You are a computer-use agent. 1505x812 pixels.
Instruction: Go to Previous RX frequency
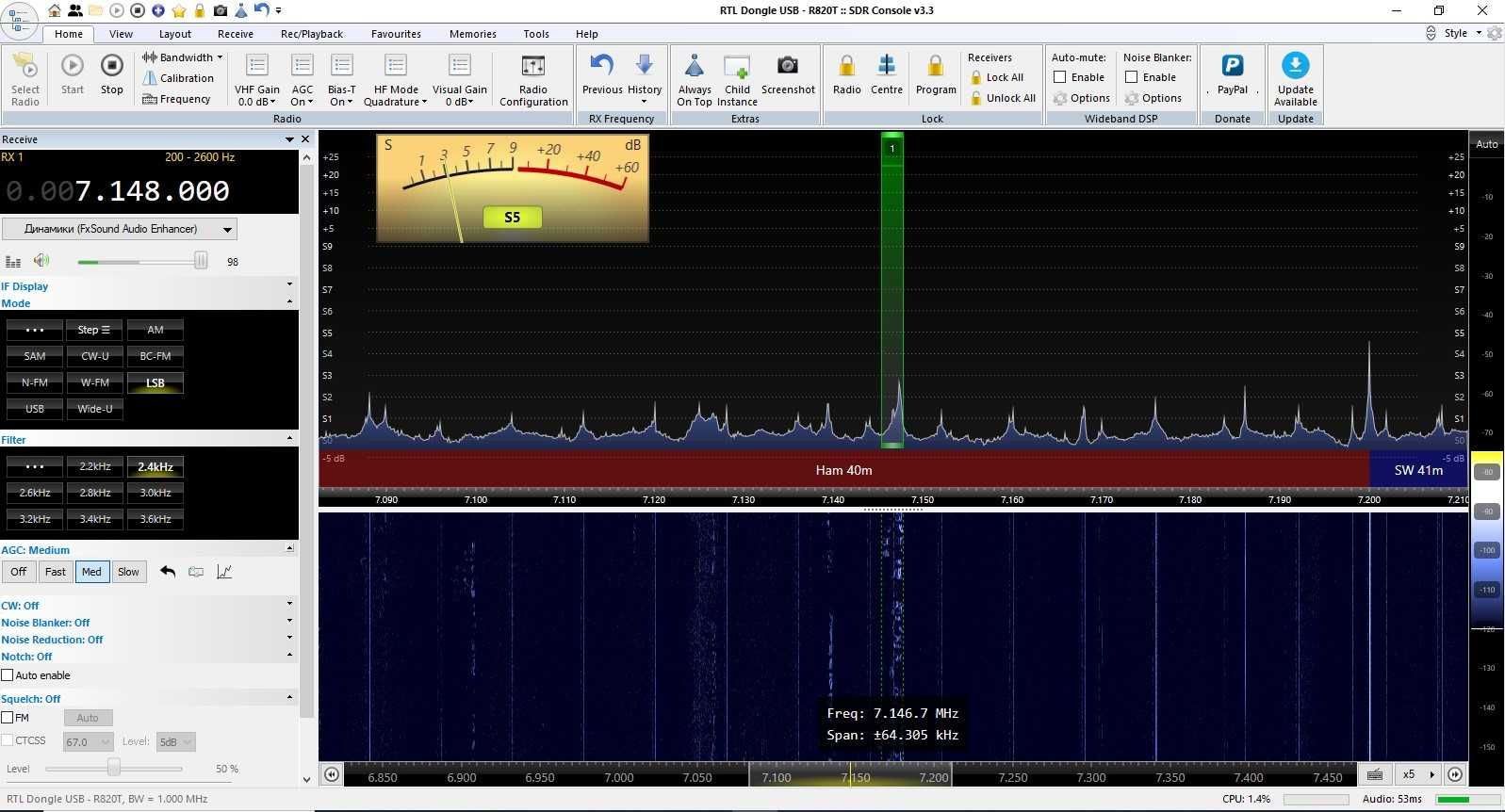tap(602, 75)
